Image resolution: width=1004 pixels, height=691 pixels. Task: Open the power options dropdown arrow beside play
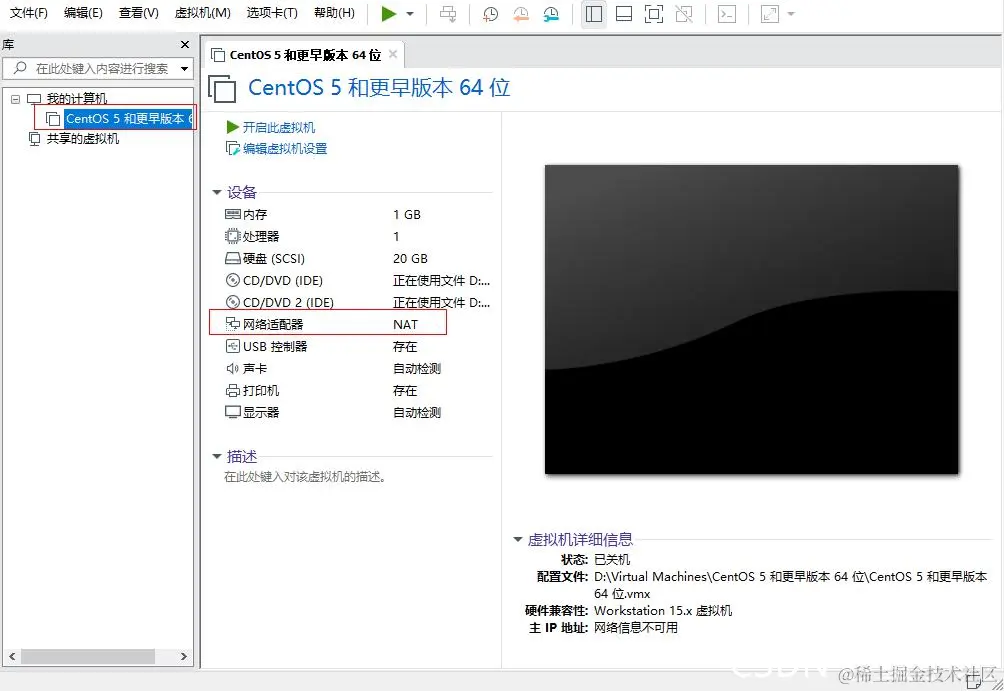410,13
